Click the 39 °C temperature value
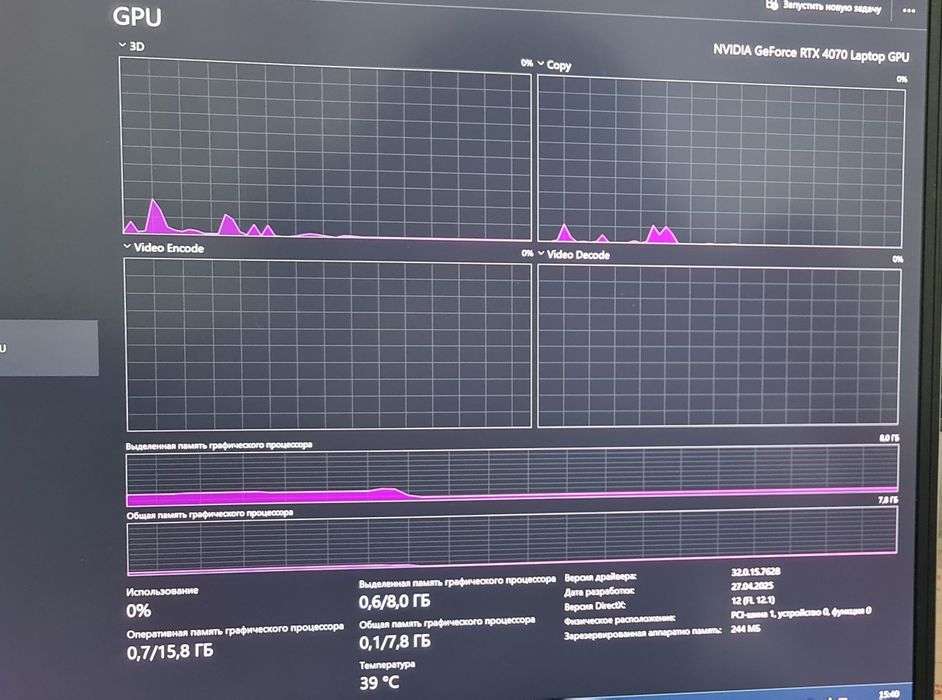 click(x=379, y=683)
